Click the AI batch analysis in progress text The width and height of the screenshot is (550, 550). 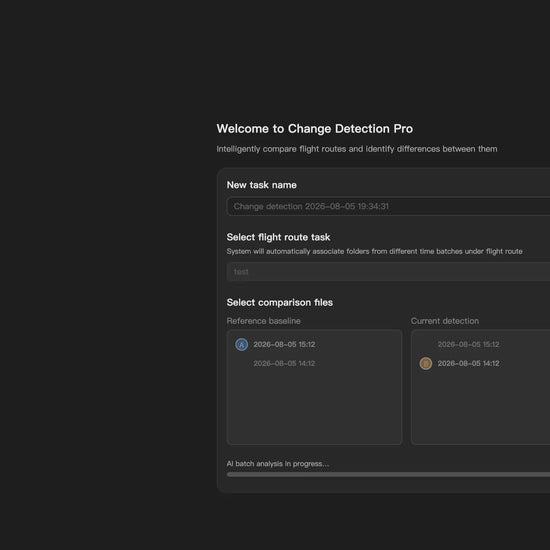point(278,464)
